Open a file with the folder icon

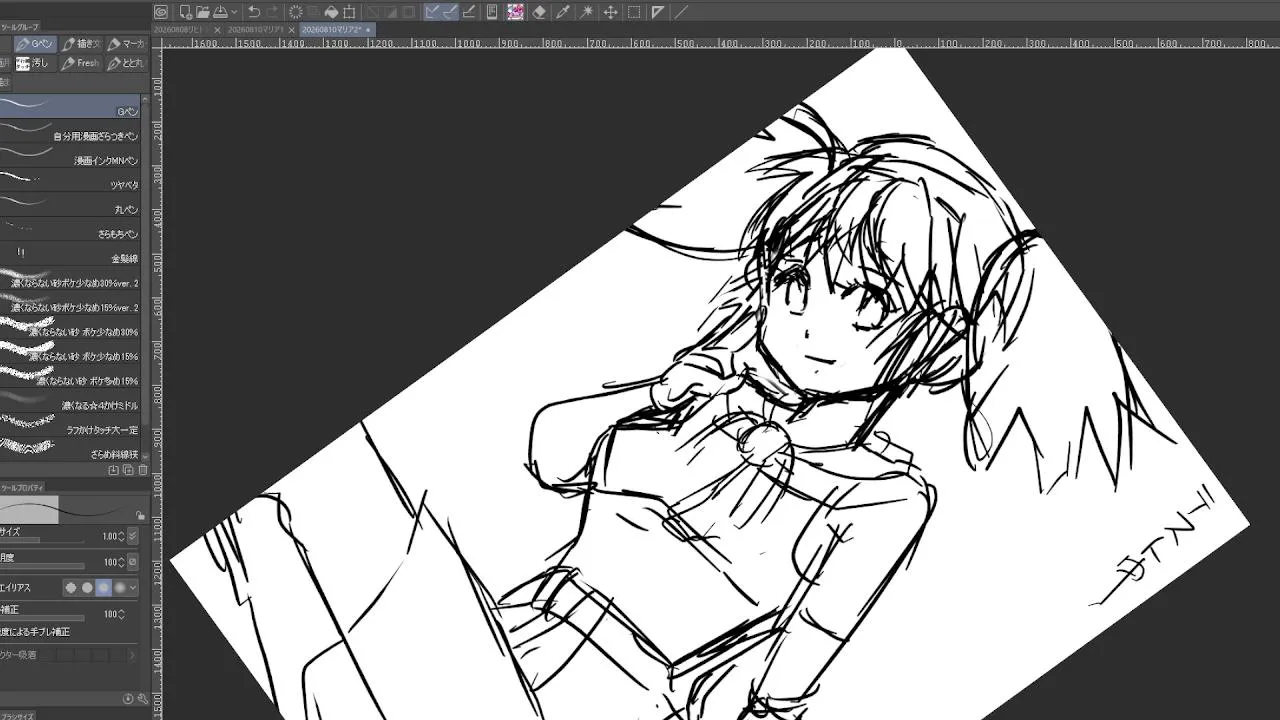coord(202,12)
